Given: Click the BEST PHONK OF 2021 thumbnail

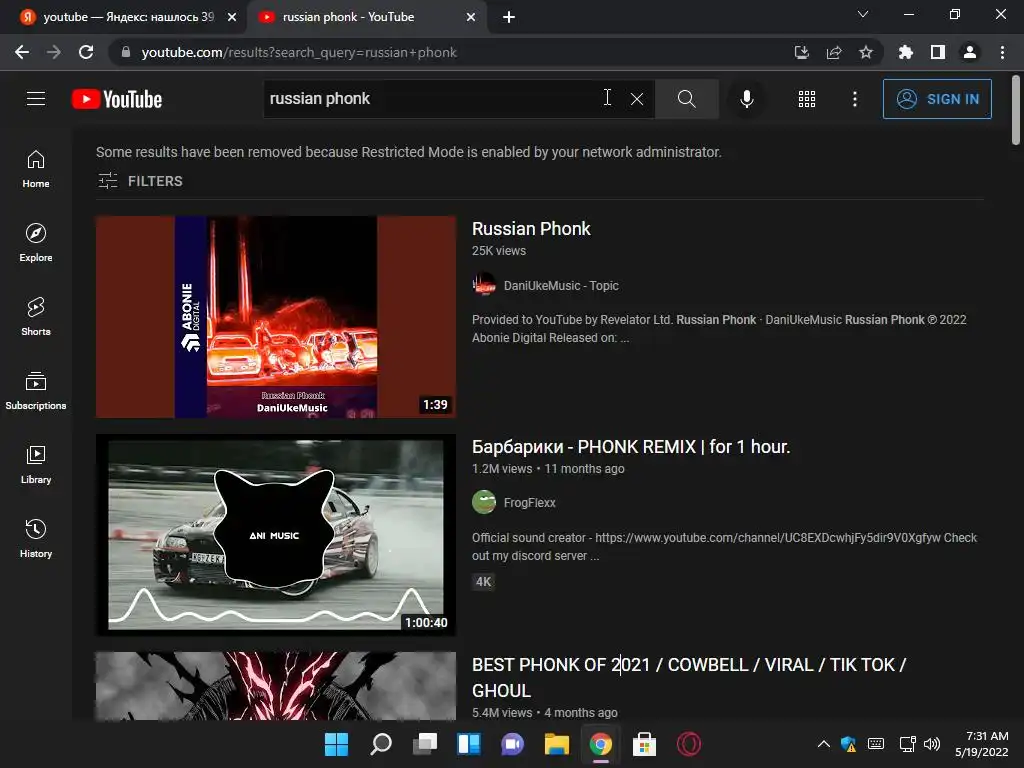Looking at the screenshot, I should (276, 686).
